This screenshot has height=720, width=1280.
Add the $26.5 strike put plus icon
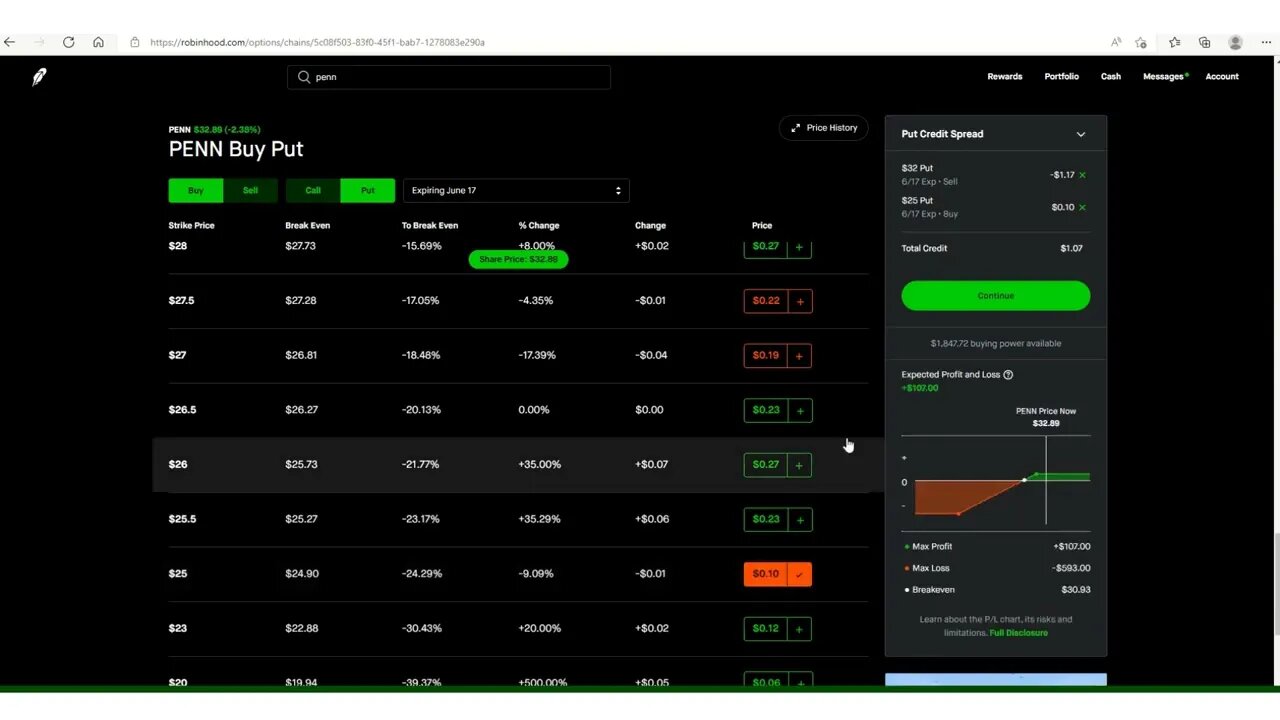799,410
